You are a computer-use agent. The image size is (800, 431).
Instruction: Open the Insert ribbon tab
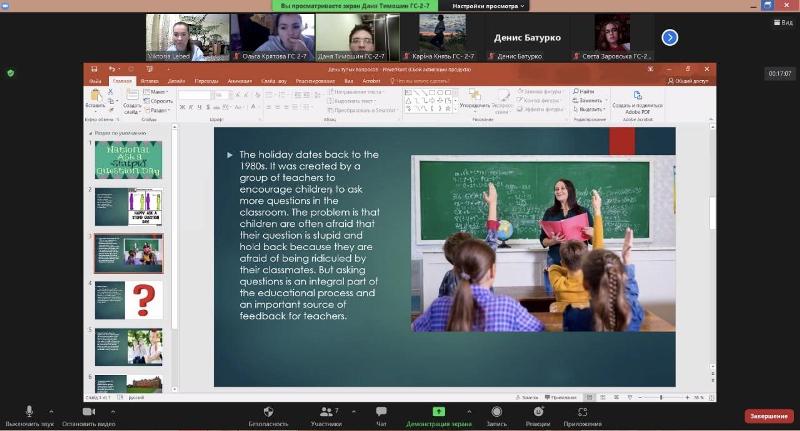[149, 81]
